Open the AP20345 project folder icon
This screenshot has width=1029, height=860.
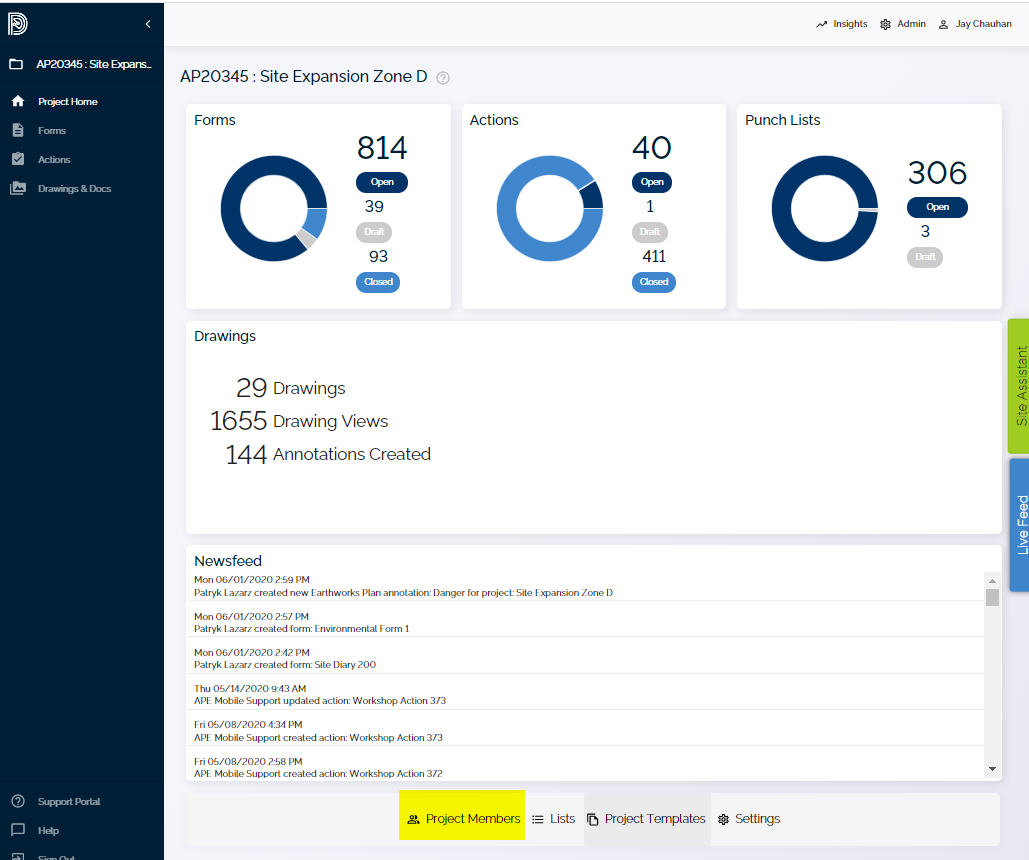[16, 64]
